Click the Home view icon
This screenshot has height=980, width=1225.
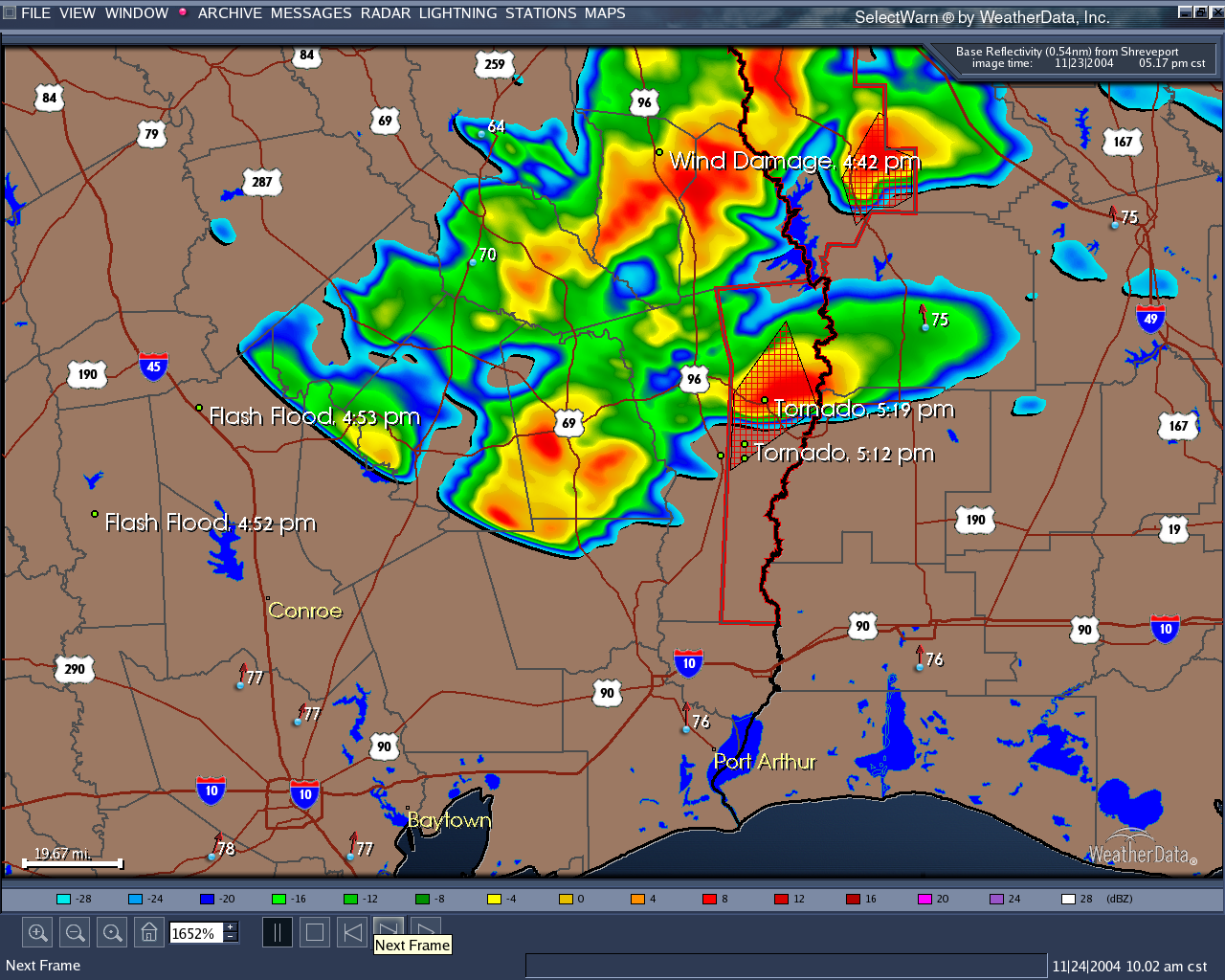tap(148, 931)
